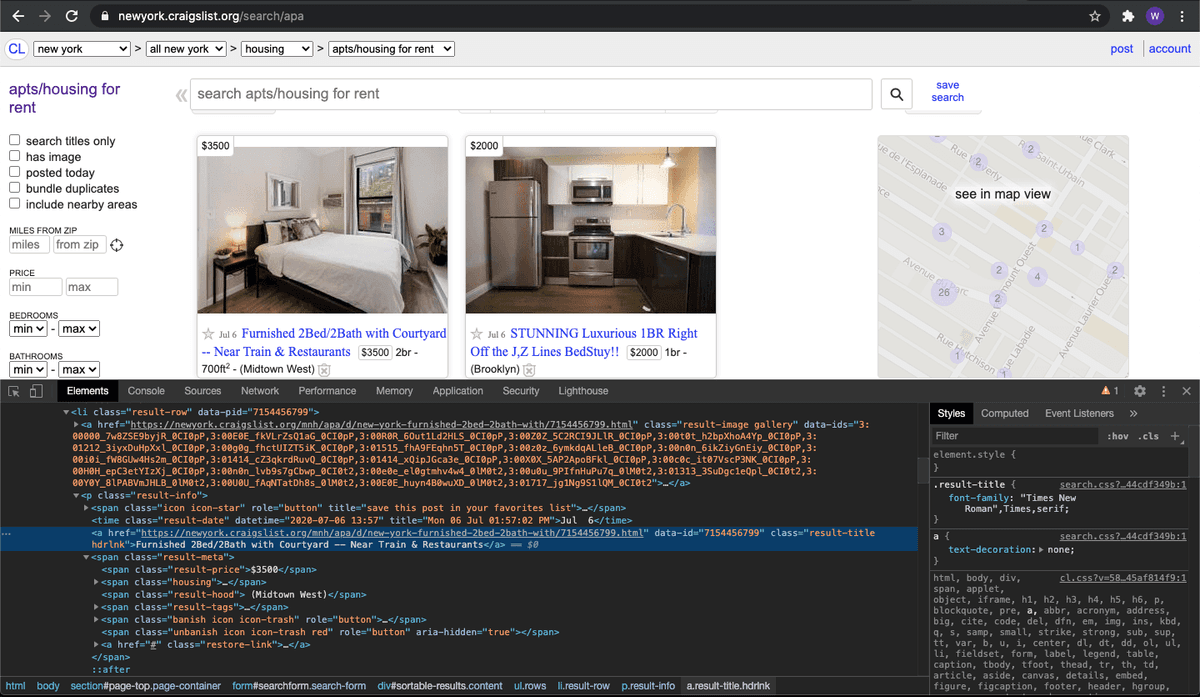Open the 'housing' category dropdown
Screen dimensions: 1200x697
point(276,49)
